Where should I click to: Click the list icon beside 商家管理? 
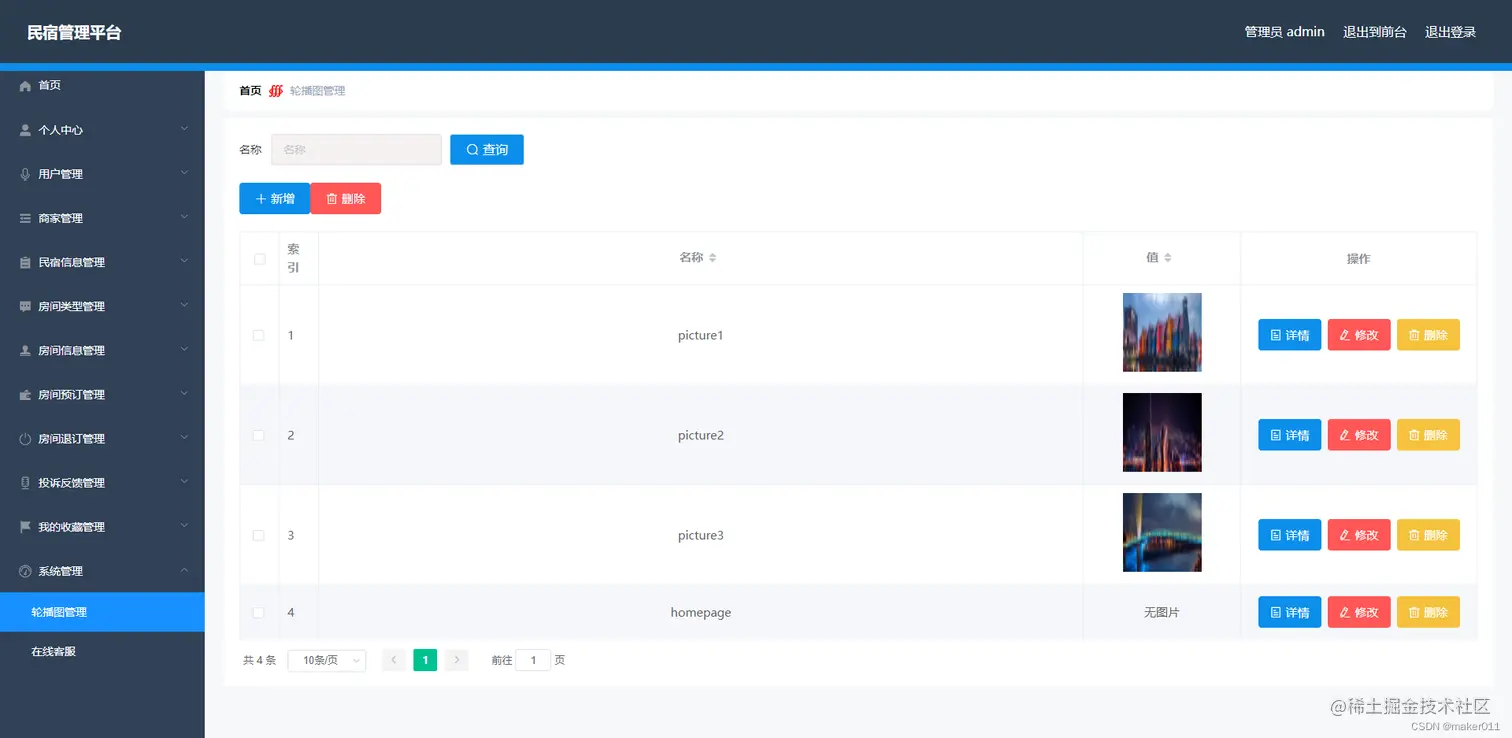click(x=25, y=218)
